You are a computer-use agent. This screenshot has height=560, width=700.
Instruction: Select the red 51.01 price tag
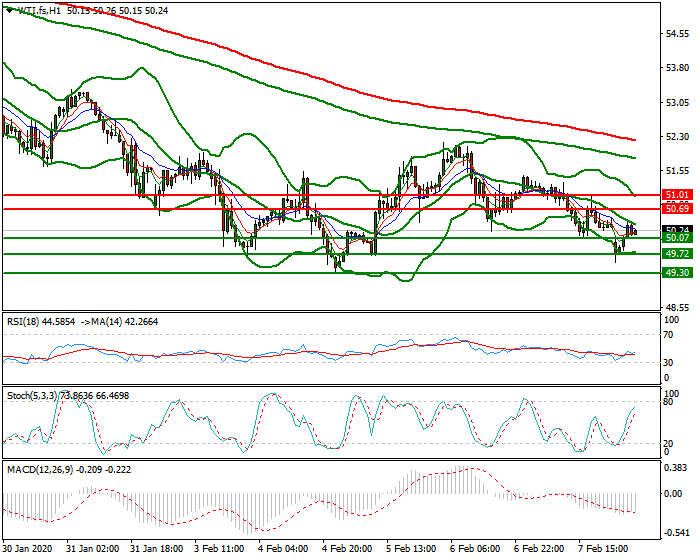click(677, 194)
